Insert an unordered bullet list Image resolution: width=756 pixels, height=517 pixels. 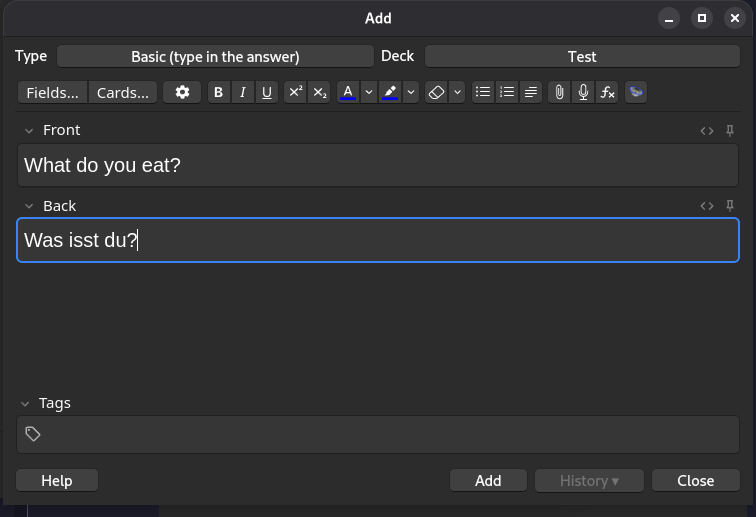tap(483, 92)
